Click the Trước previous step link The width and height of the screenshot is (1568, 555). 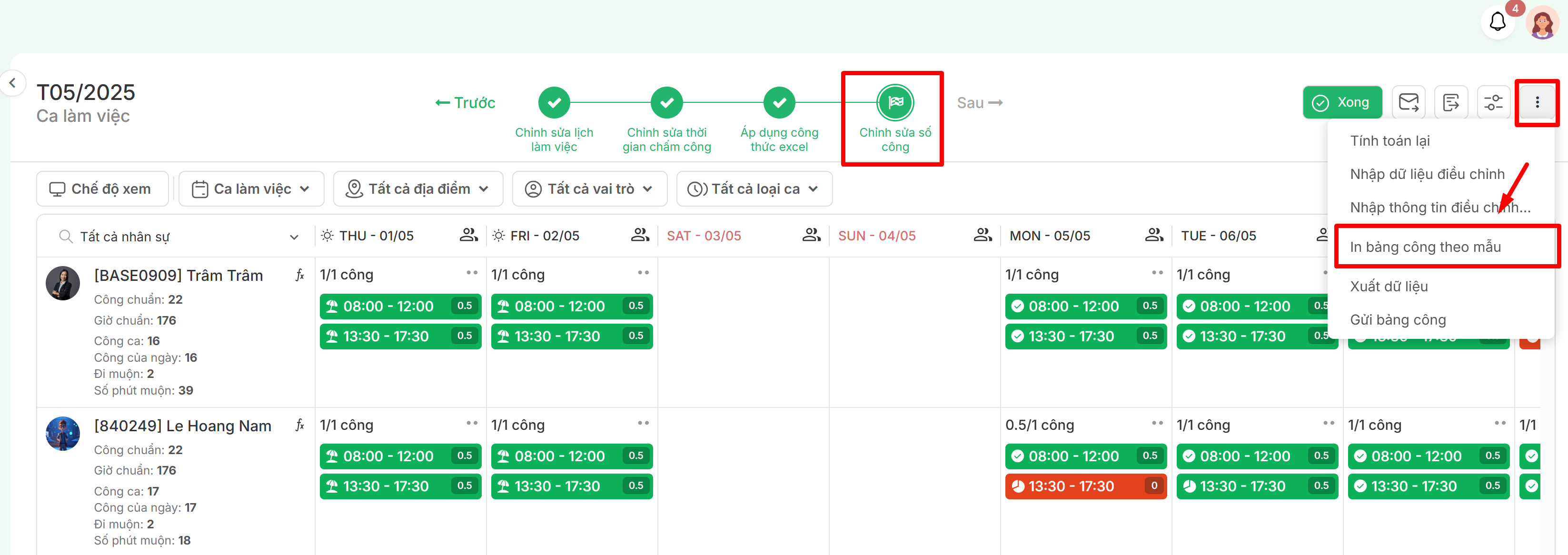(465, 103)
